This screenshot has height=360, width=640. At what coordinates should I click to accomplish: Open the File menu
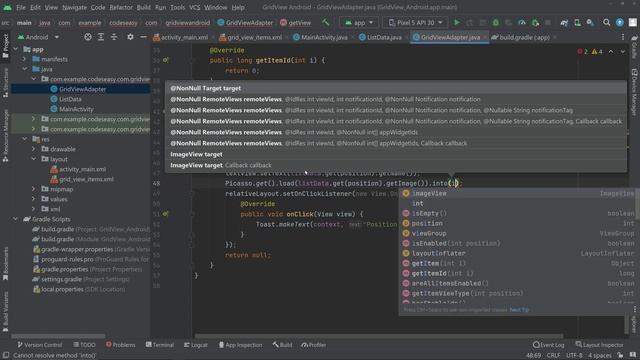pos(21,7)
